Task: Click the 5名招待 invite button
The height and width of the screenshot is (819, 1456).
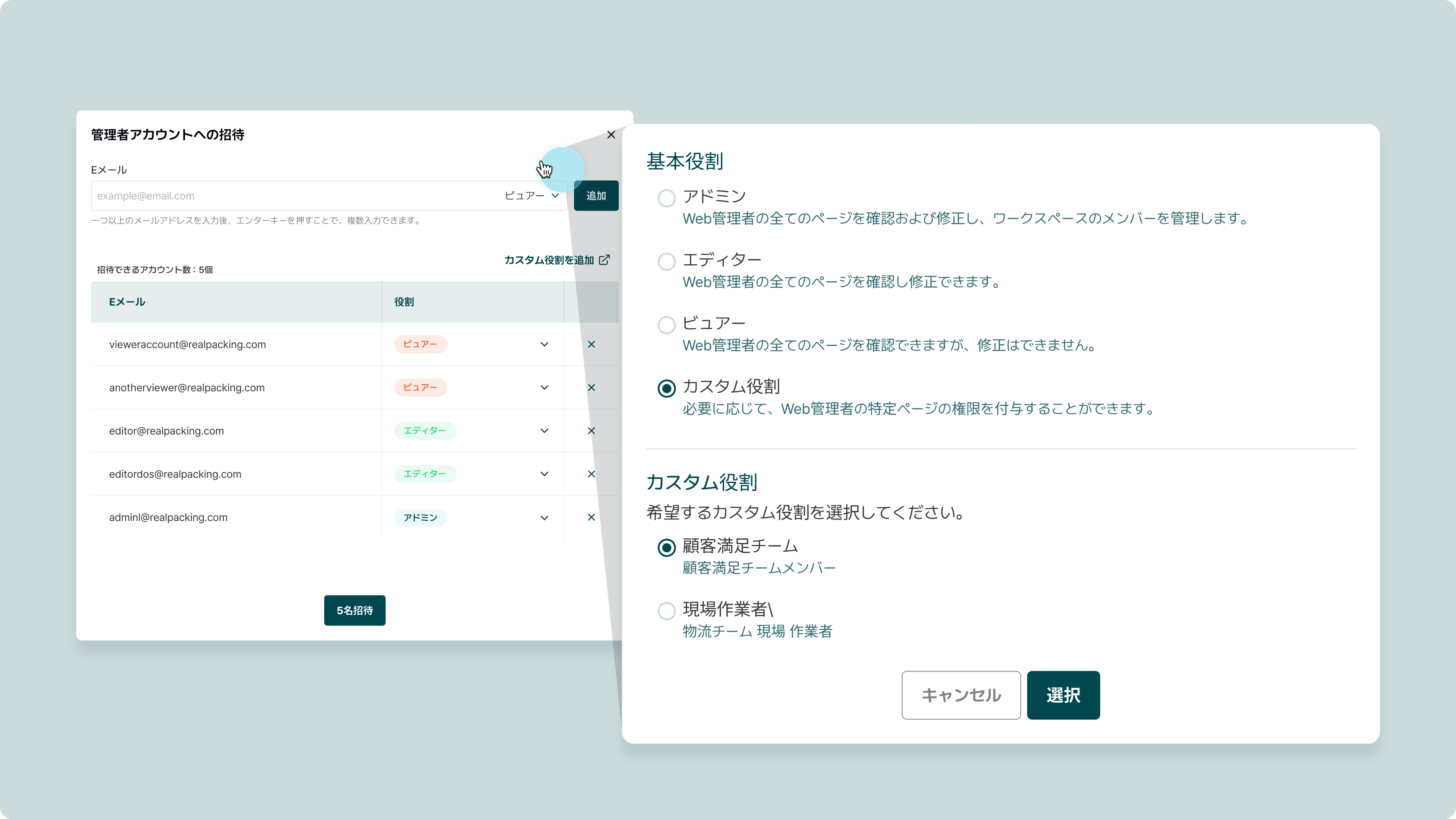Action: [x=355, y=610]
